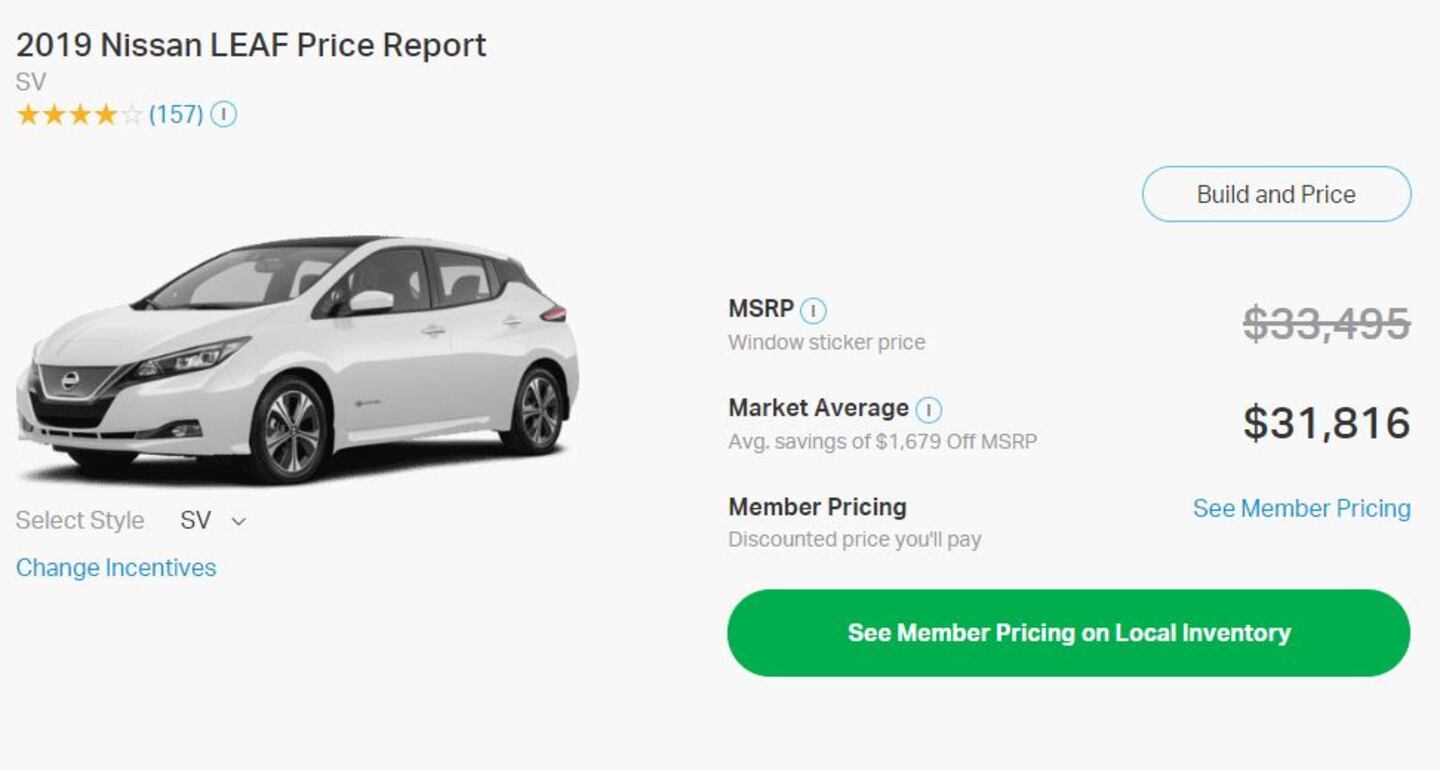This screenshot has height=770, width=1440.
Task: Open the Change Incentives link
Action: pos(116,568)
